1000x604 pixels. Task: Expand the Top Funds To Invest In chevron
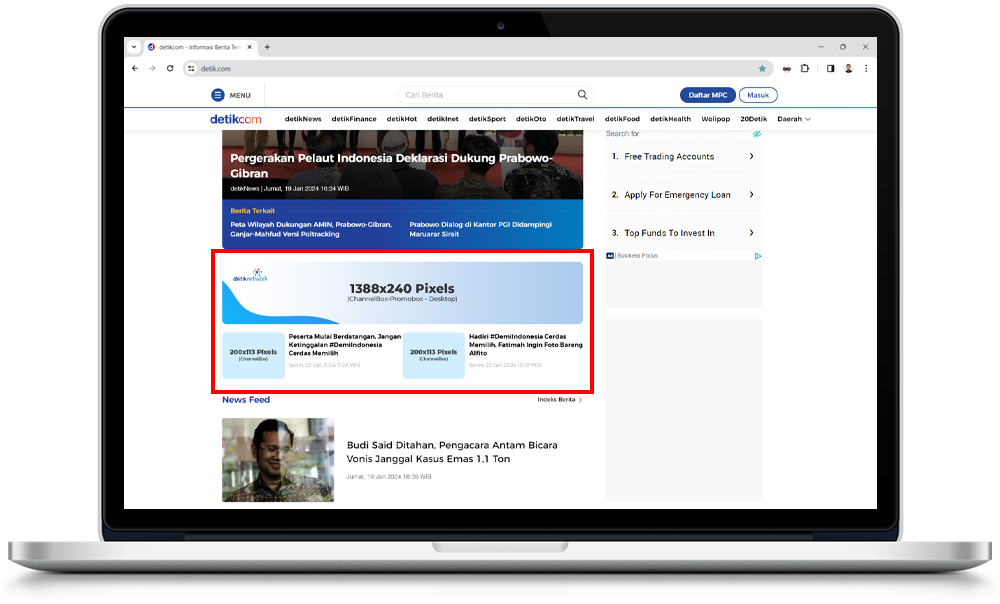(751, 233)
